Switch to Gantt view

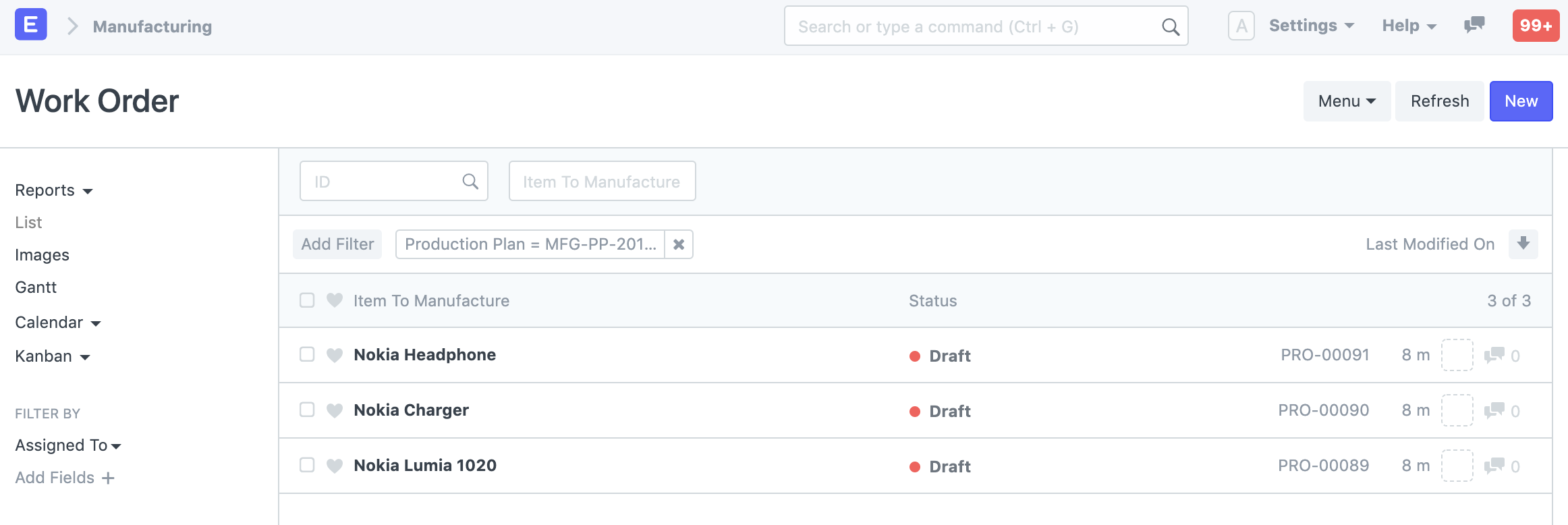(x=36, y=287)
